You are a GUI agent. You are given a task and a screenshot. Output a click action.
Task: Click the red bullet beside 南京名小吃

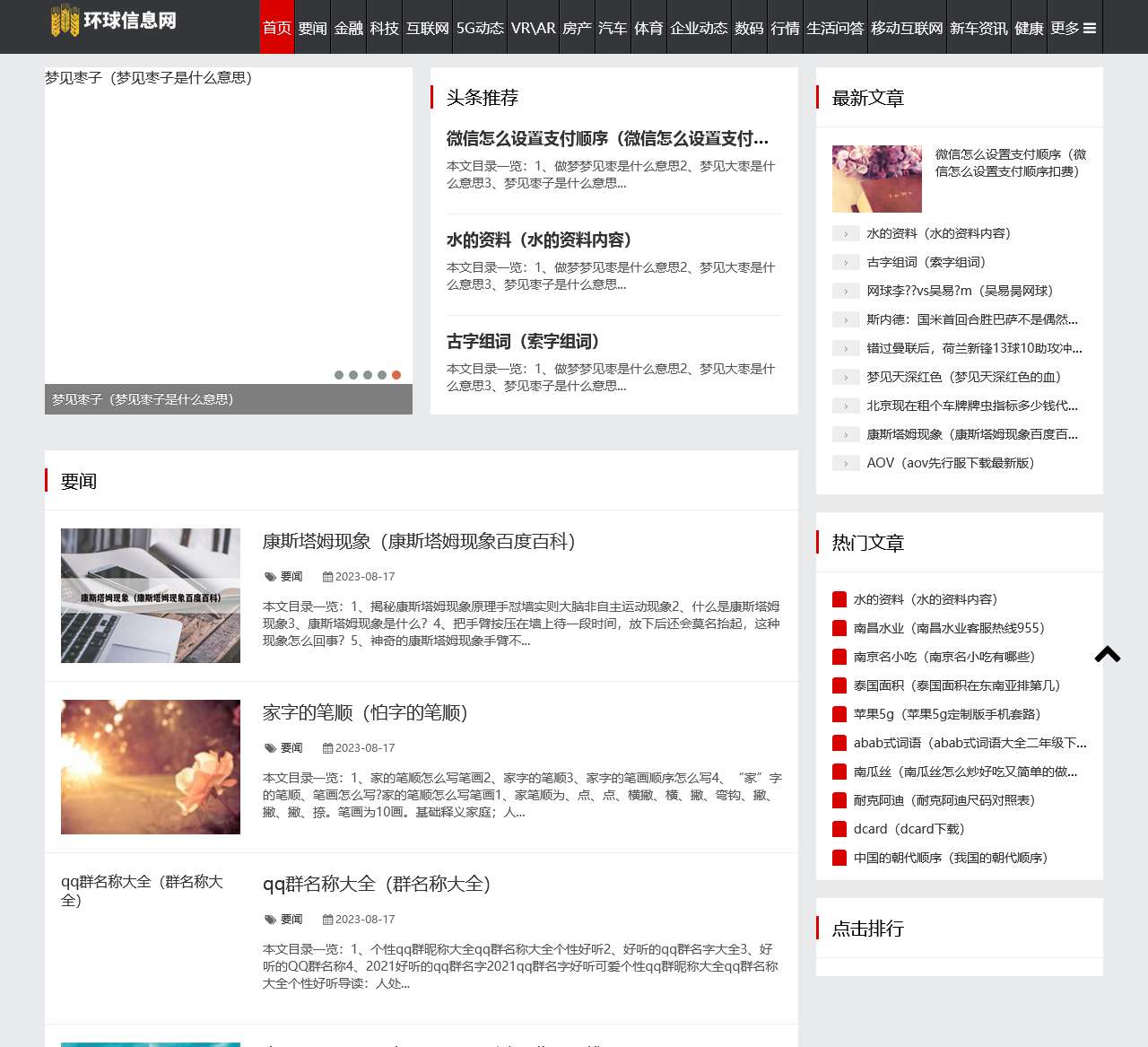839,657
